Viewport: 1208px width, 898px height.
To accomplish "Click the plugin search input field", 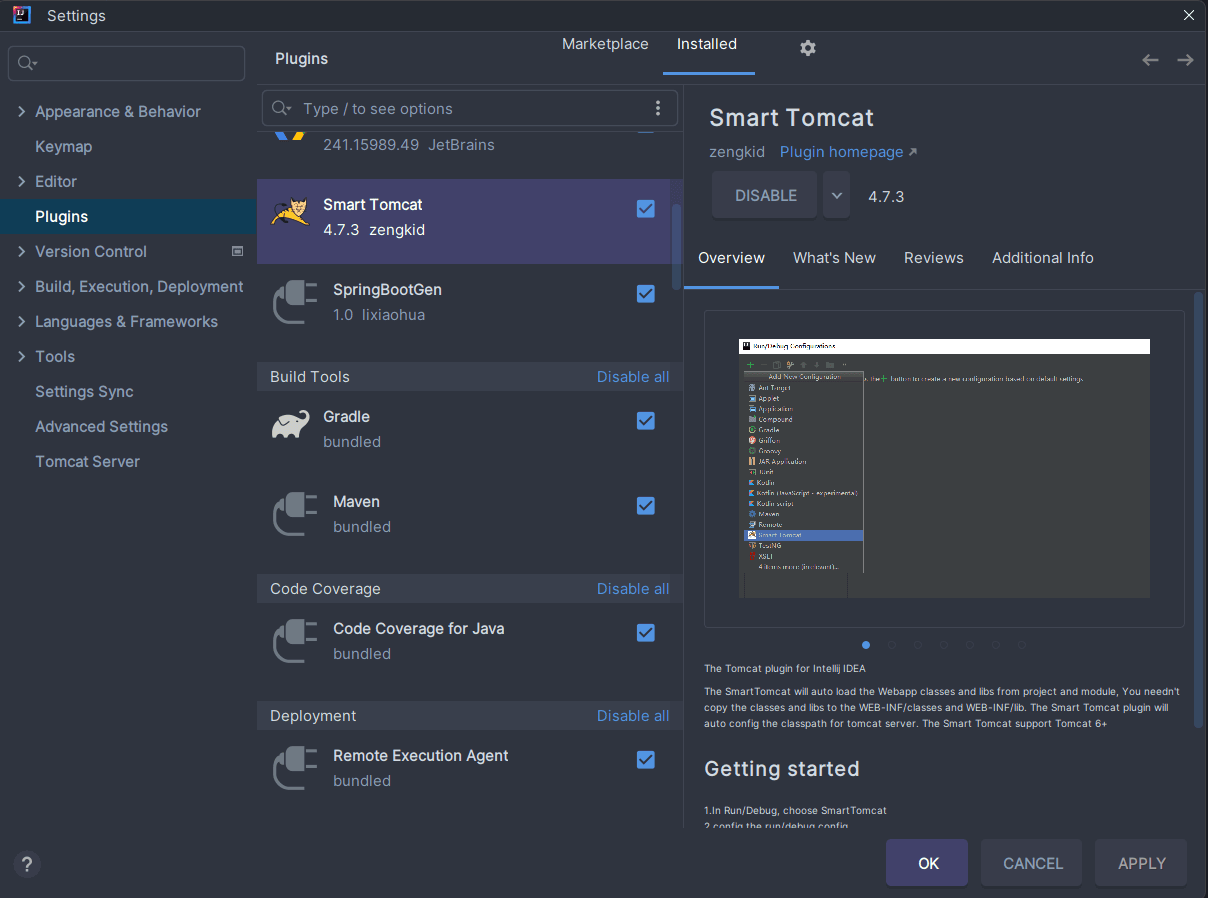I will tap(470, 108).
